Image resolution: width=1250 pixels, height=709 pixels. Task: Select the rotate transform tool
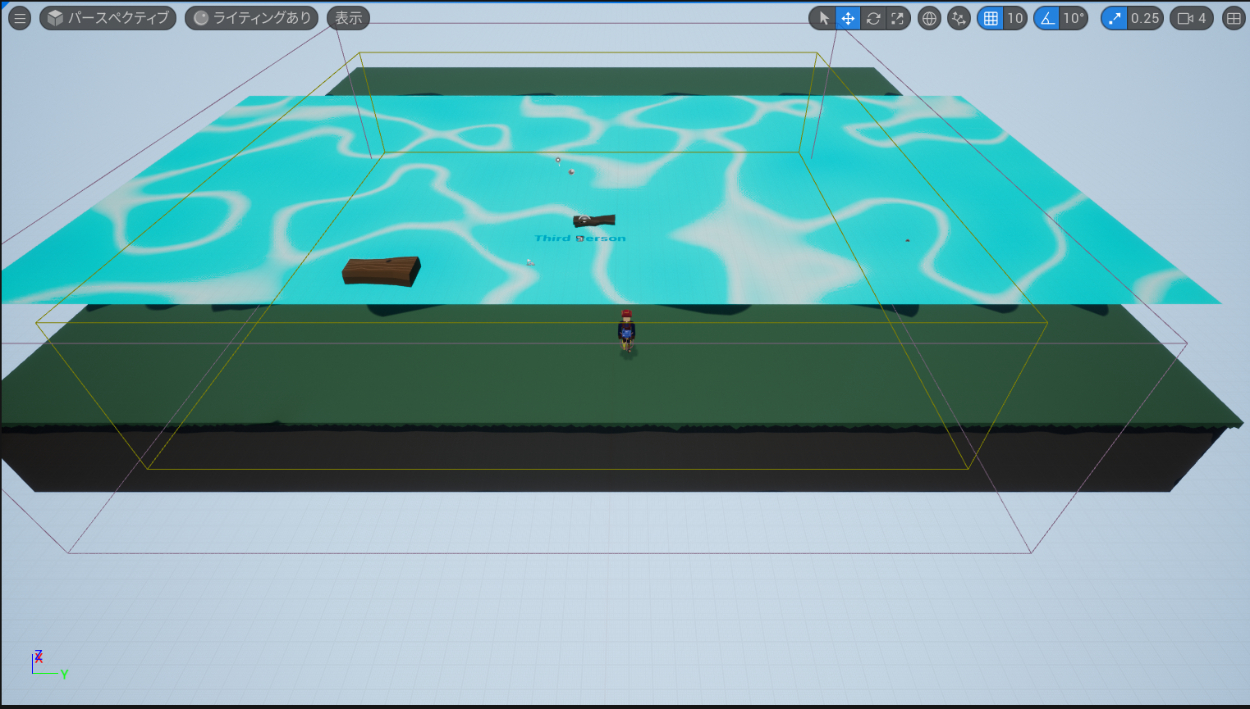(x=873, y=18)
